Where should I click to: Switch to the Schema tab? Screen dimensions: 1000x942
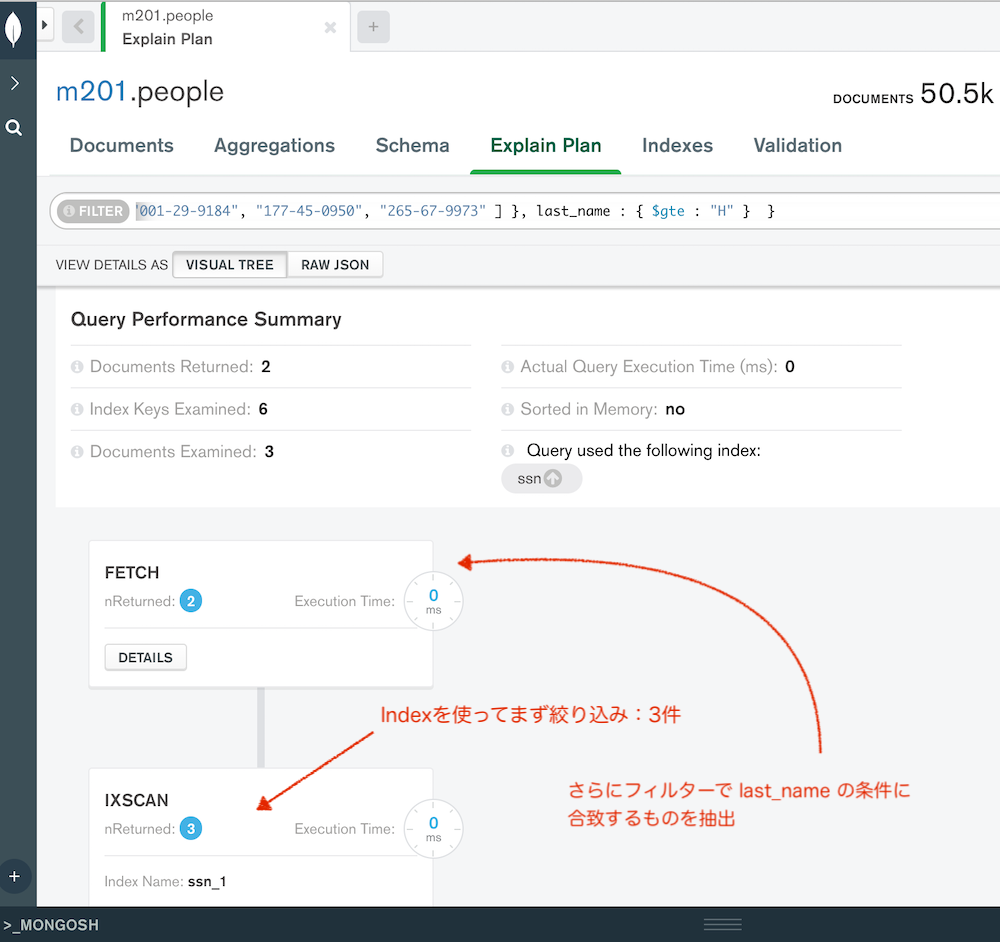tap(413, 145)
